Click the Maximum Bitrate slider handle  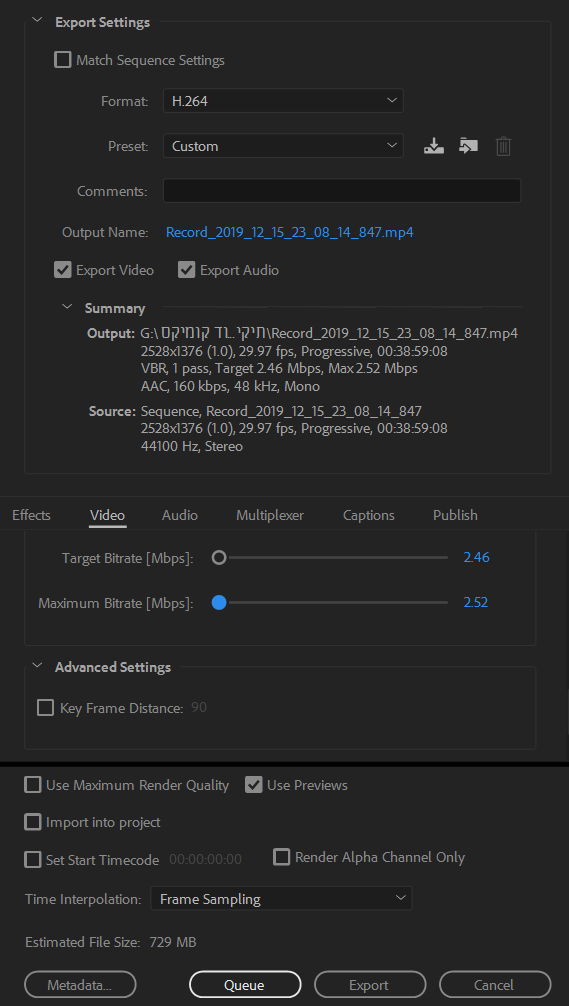[x=219, y=602]
